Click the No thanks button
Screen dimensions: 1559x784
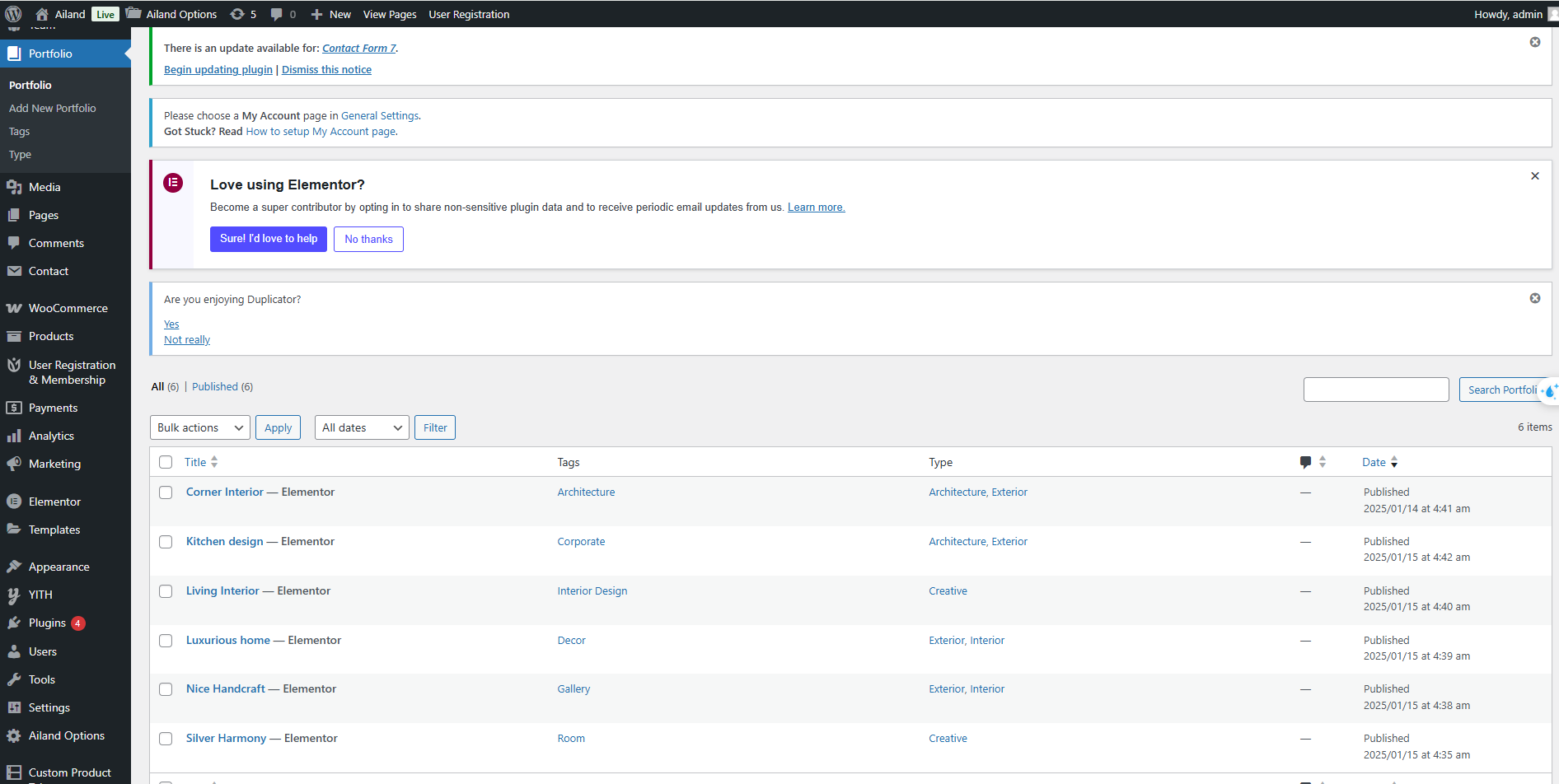click(x=368, y=239)
